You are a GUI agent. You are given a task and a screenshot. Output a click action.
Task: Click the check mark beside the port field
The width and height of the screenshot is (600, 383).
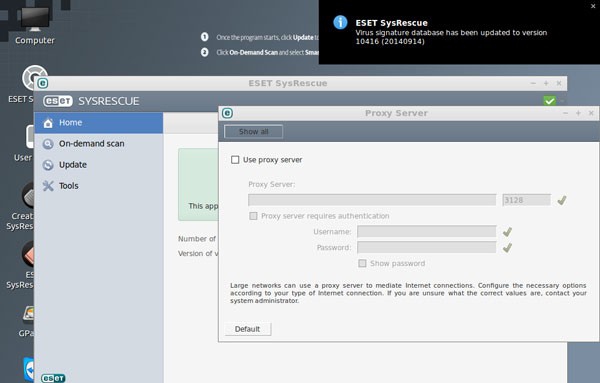pos(562,200)
